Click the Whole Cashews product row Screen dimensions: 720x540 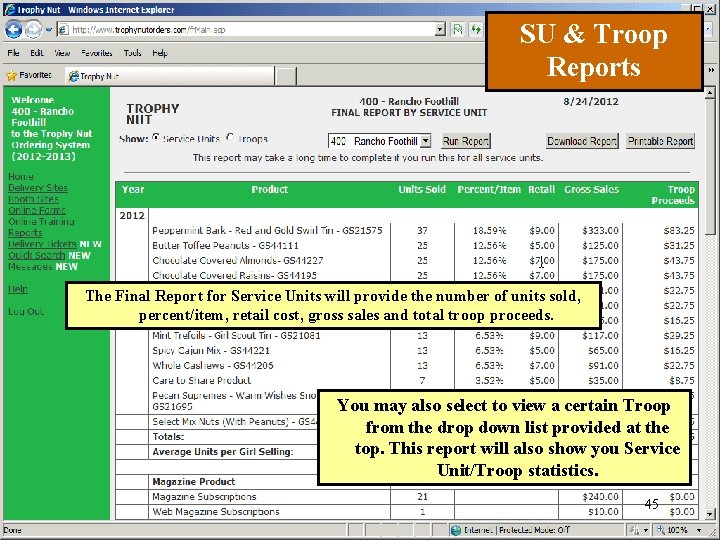click(407, 366)
